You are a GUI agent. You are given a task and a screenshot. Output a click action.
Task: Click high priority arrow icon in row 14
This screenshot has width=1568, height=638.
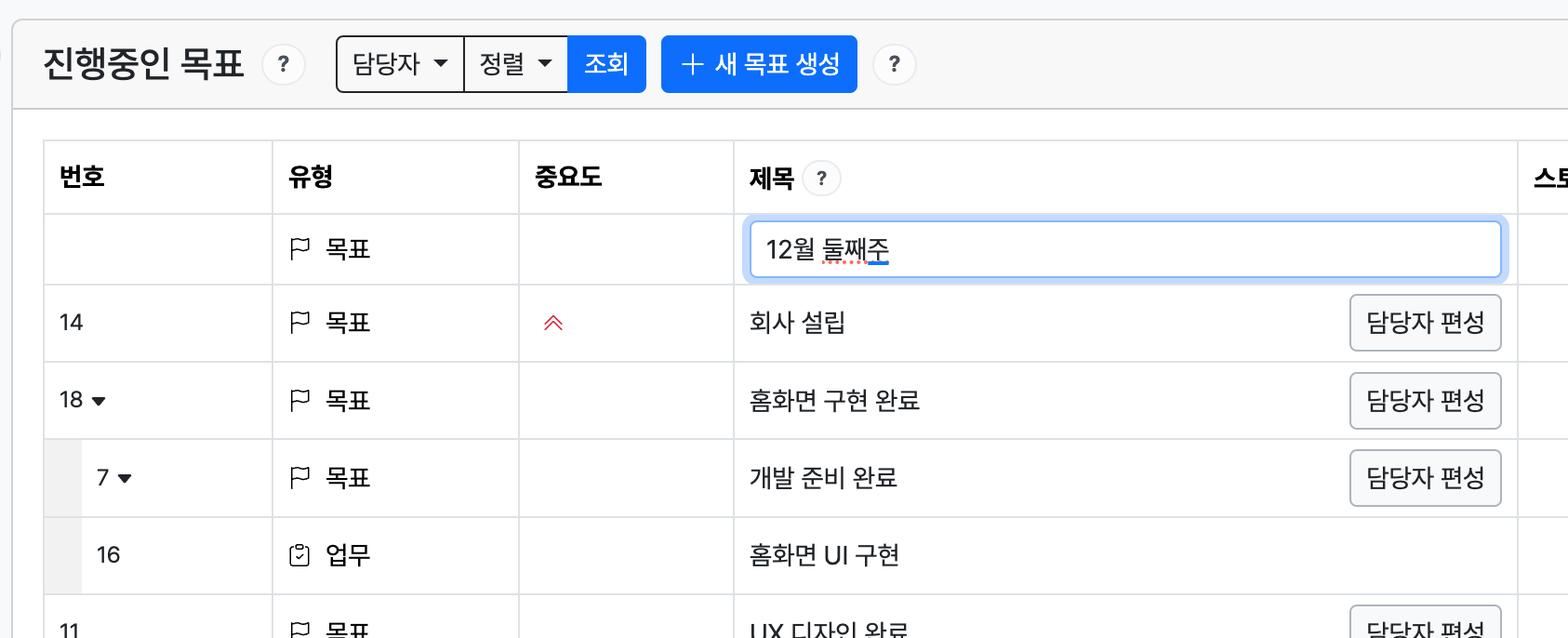point(553,323)
